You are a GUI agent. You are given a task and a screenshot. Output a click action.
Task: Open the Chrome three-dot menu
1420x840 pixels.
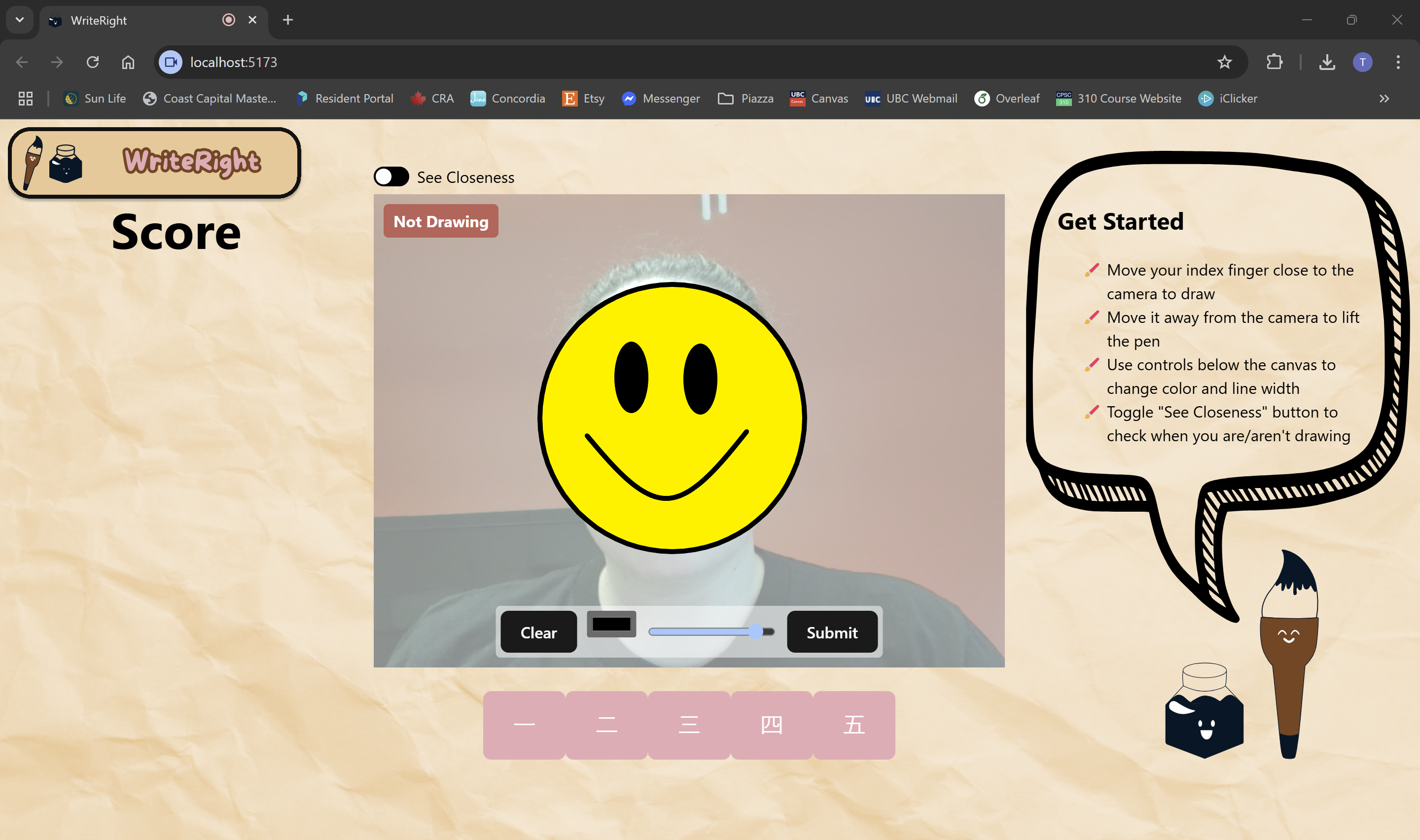(1397, 62)
